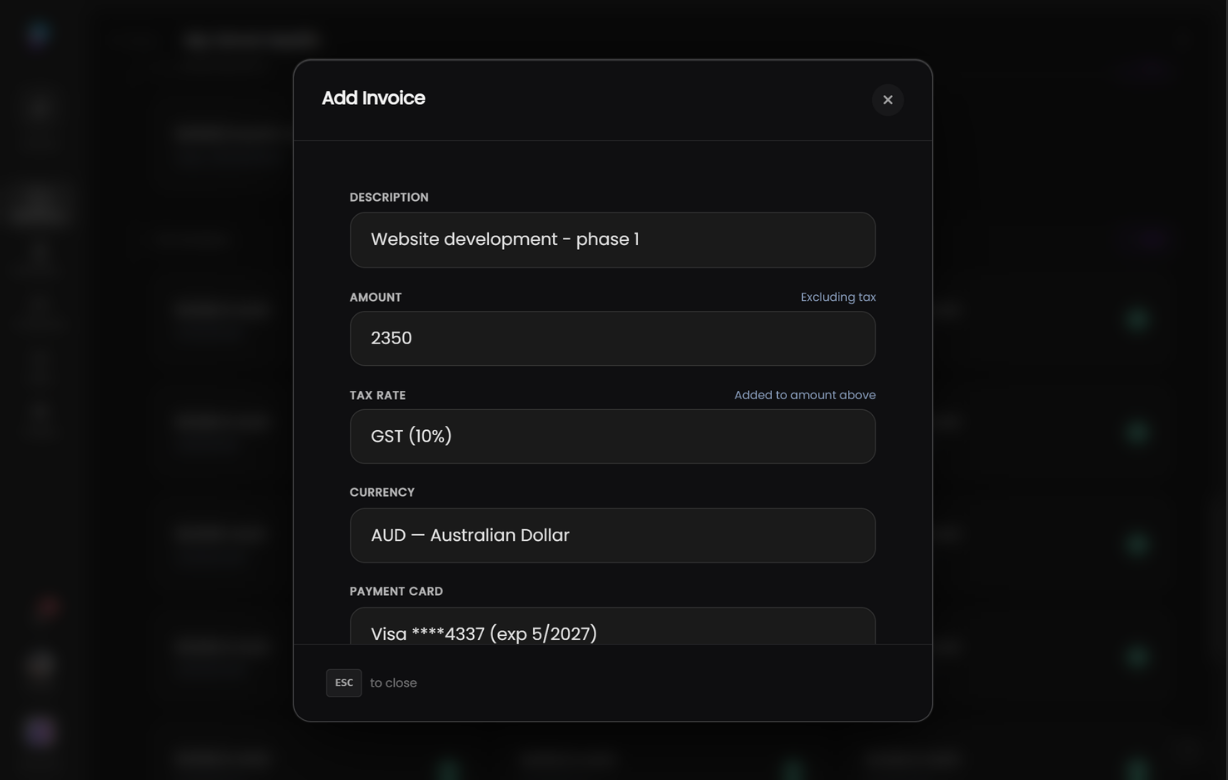1228x780 pixels.
Task: Close the Add Invoice dialog
Action: (887, 99)
